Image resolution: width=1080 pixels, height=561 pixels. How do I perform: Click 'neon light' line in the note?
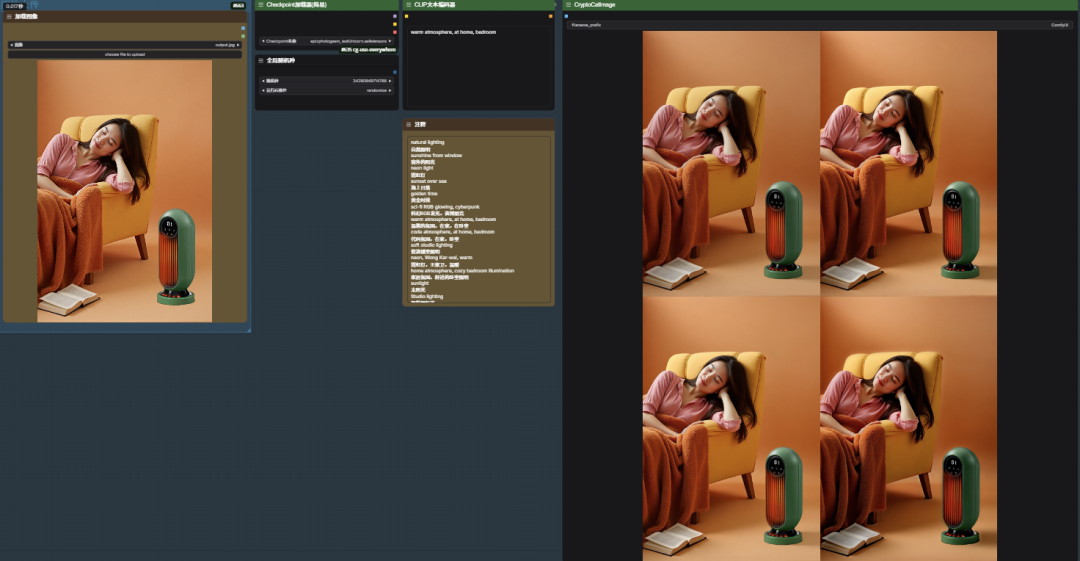click(x=422, y=168)
